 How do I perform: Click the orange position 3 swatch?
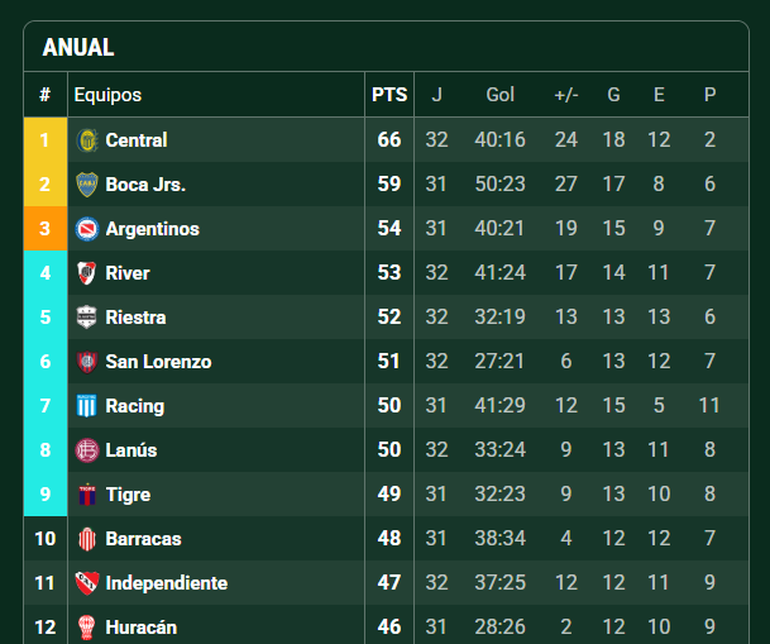coord(45,229)
